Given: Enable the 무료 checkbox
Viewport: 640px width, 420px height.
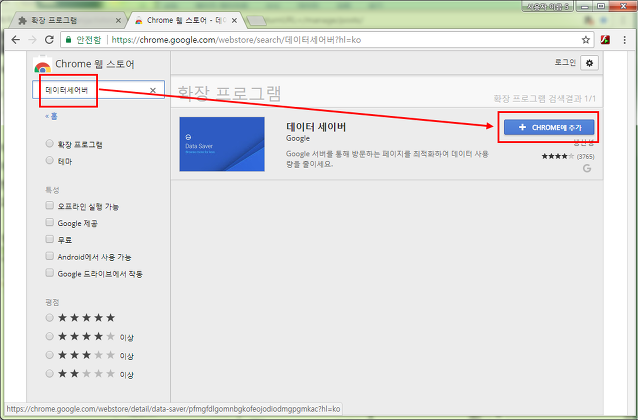Looking at the screenshot, I should (49, 239).
